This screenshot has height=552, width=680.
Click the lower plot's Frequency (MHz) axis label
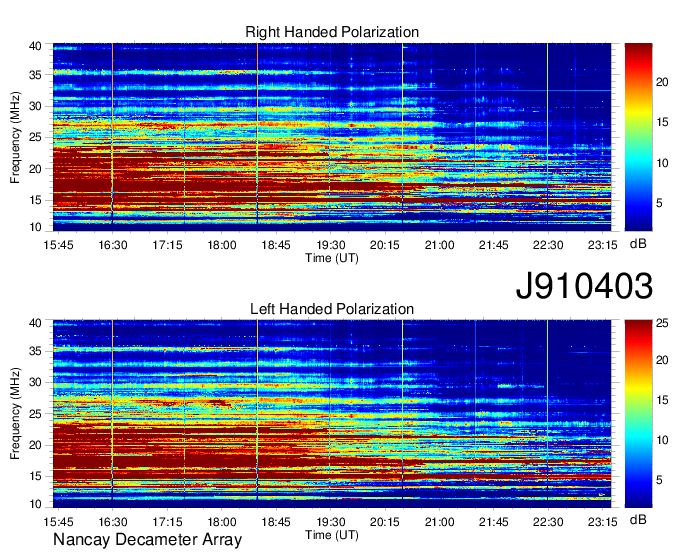click(15, 413)
